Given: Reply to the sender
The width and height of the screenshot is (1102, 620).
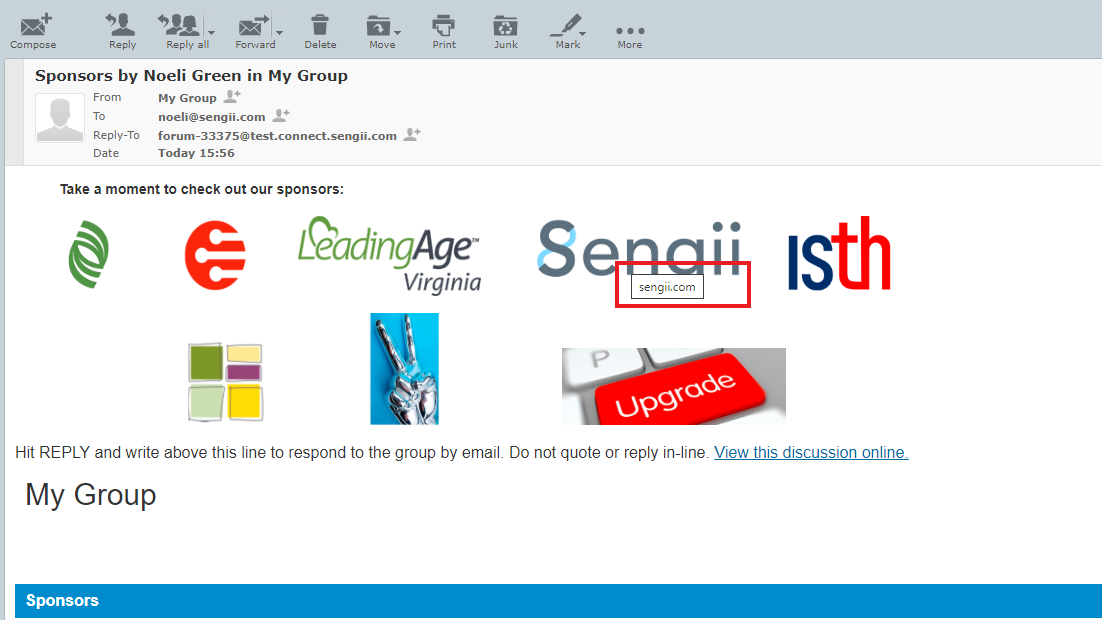Looking at the screenshot, I should 122,32.
